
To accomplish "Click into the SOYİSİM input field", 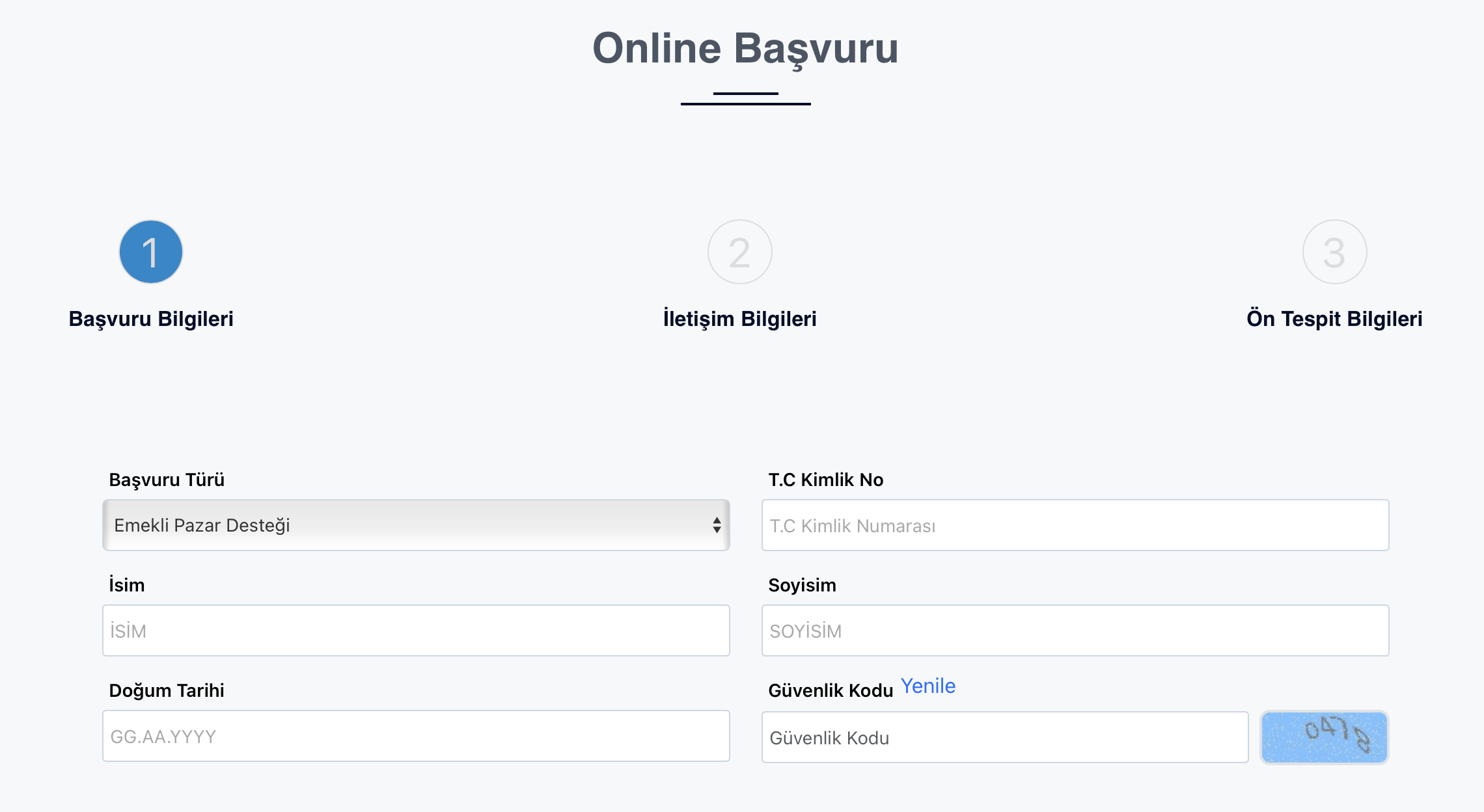I will tap(1075, 630).
